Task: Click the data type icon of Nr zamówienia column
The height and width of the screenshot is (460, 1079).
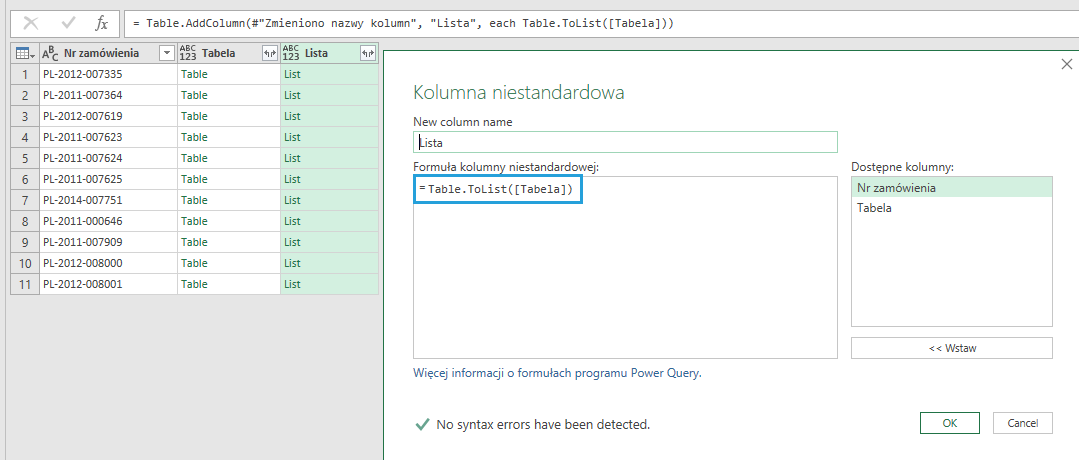Action: click(x=51, y=53)
